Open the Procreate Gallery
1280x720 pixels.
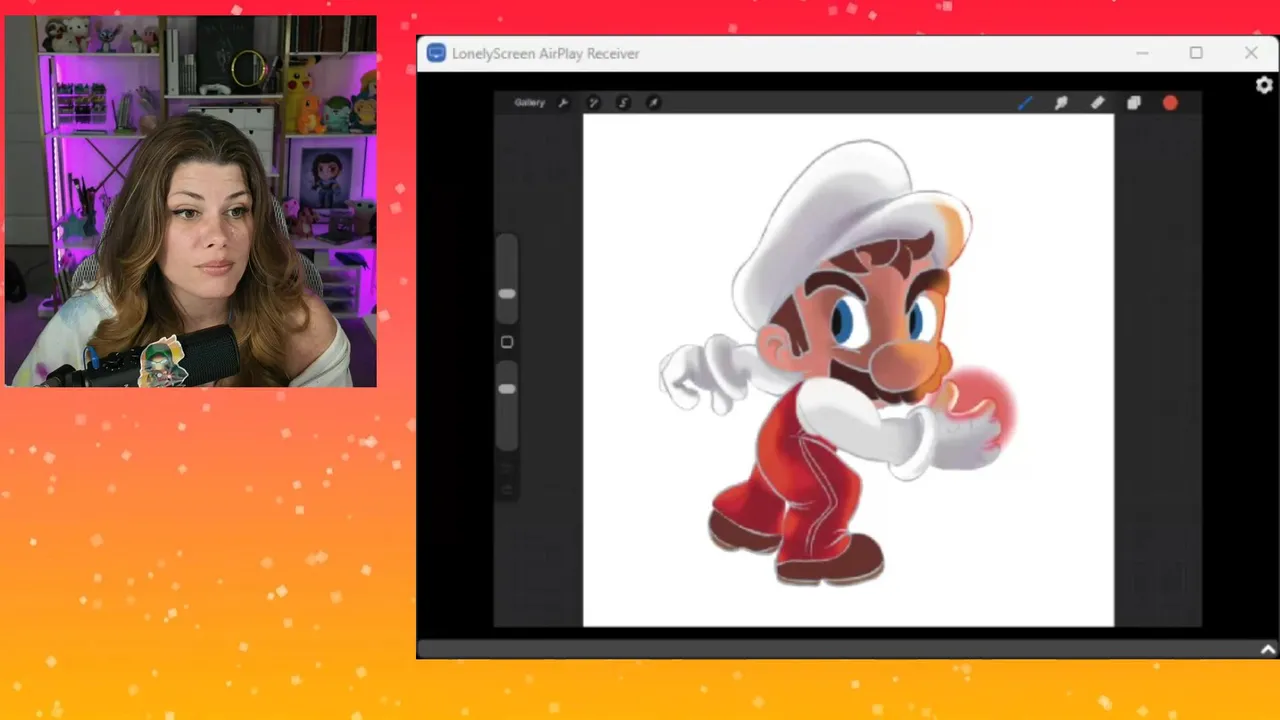pos(529,102)
